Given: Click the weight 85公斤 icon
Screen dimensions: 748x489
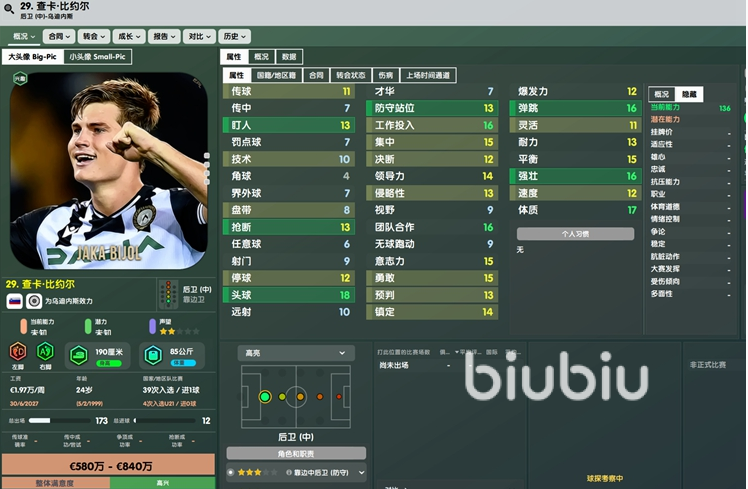Looking at the screenshot, I should [x=152, y=352].
